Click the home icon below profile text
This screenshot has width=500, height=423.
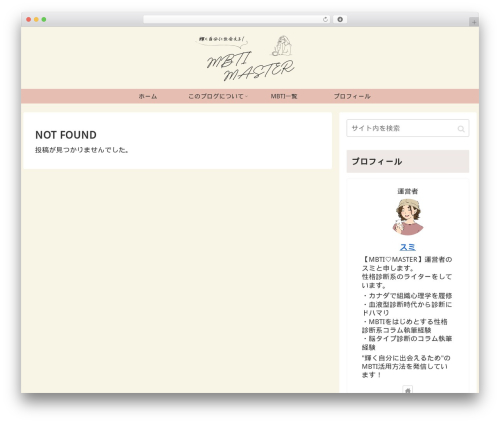pyautogui.click(x=407, y=390)
